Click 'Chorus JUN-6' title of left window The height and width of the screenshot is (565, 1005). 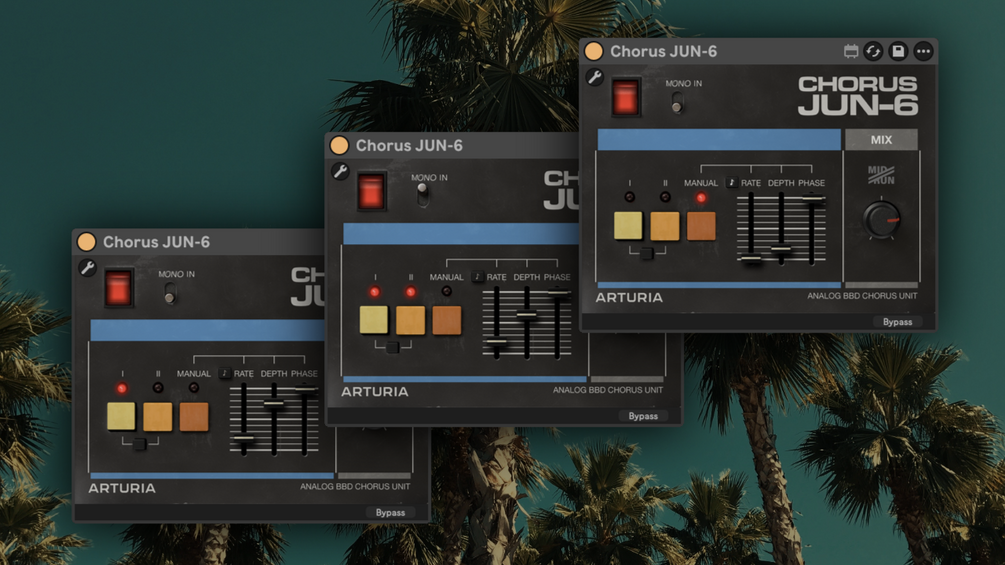click(156, 242)
